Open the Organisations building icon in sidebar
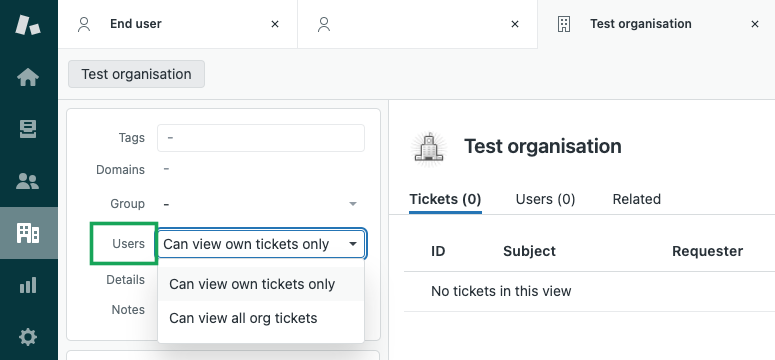 (x=28, y=233)
